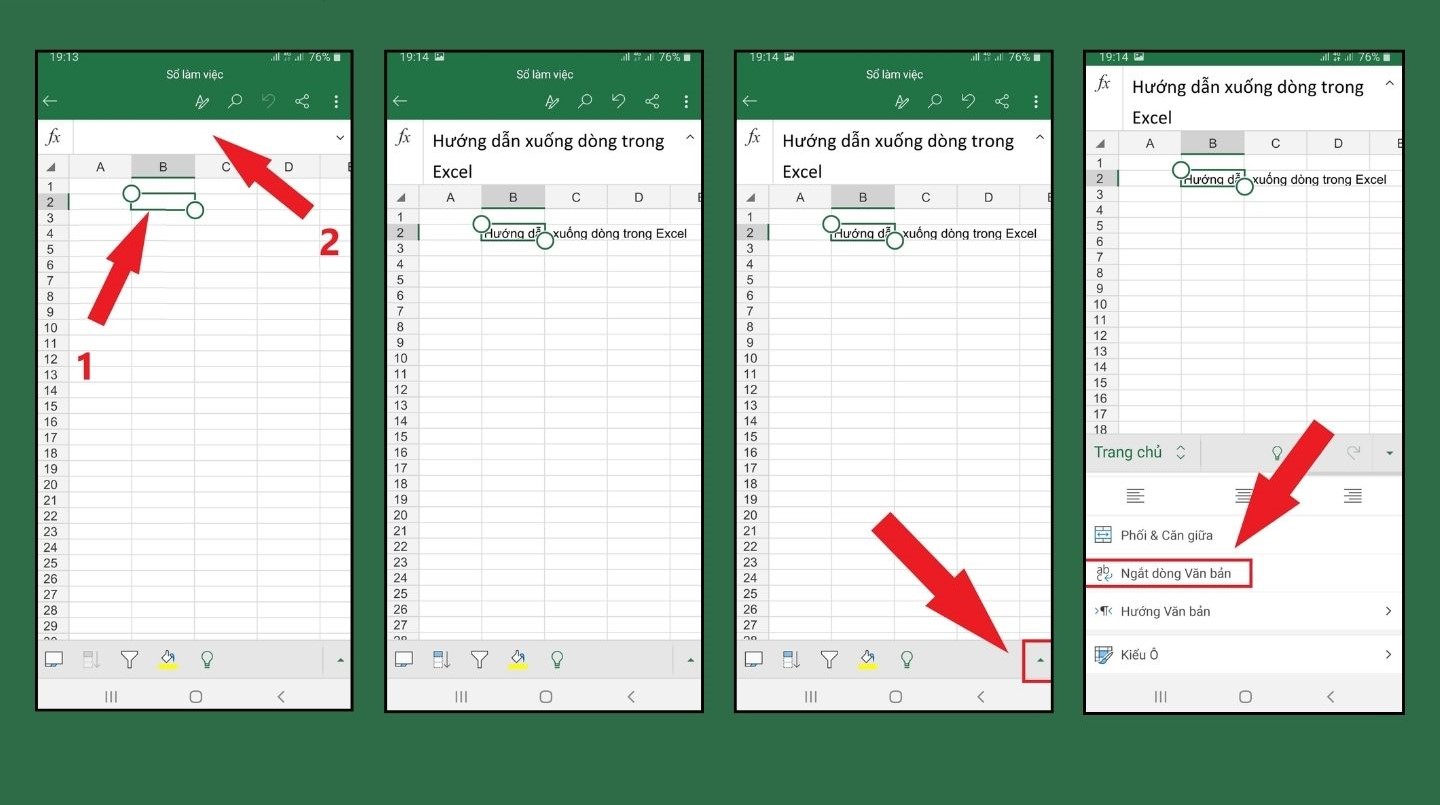Expand the ribbon triangle in second phone screen
This screenshot has height=805, width=1440.
pyautogui.click(x=690, y=660)
